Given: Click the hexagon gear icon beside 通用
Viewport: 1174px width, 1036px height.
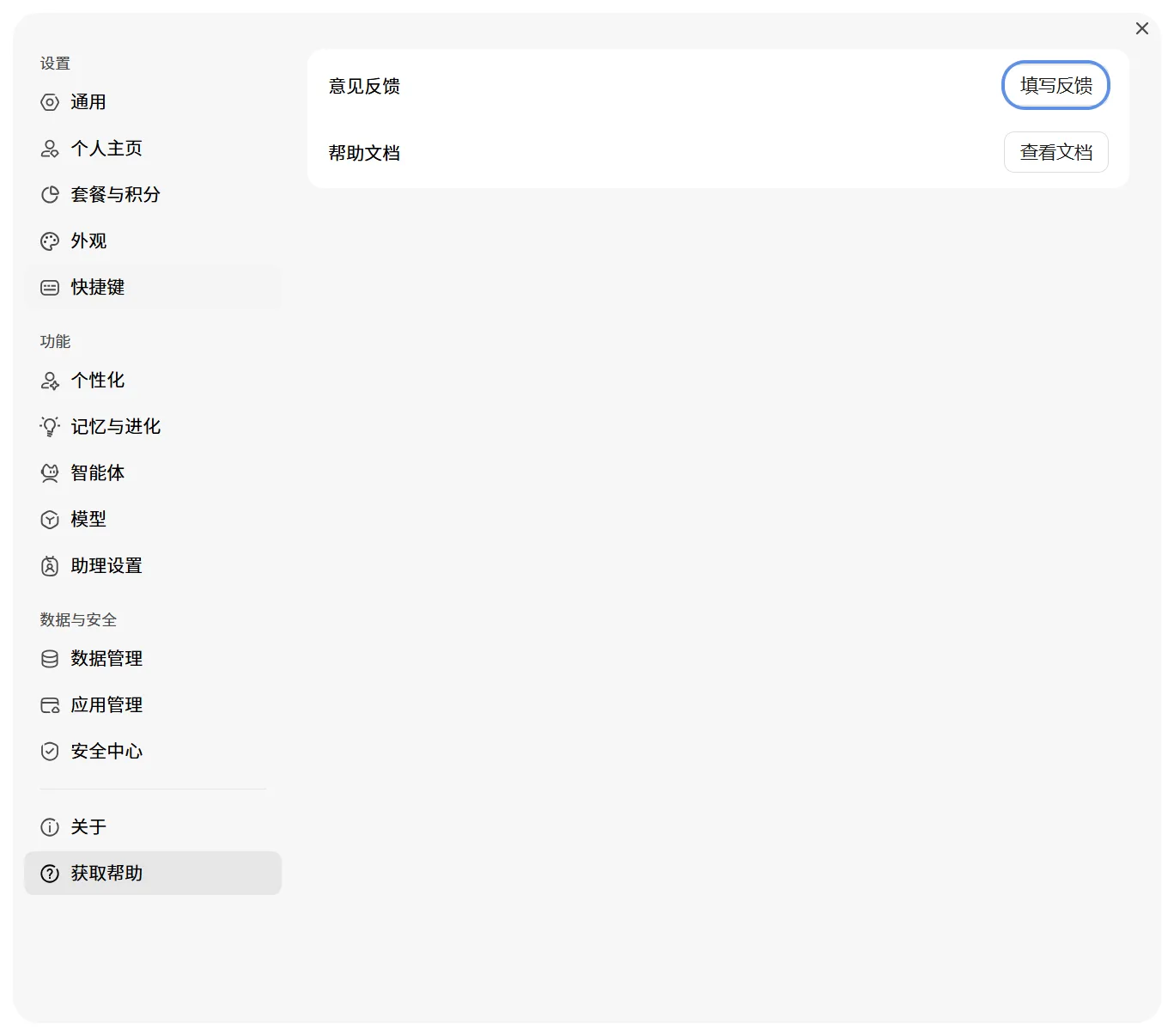Looking at the screenshot, I should click(50, 102).
